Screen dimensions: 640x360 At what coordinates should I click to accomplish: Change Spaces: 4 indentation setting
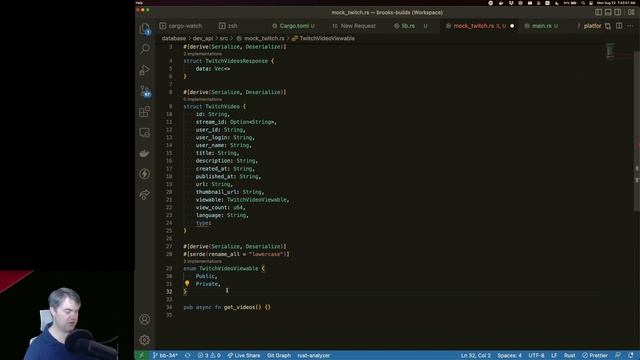(509, 356)
